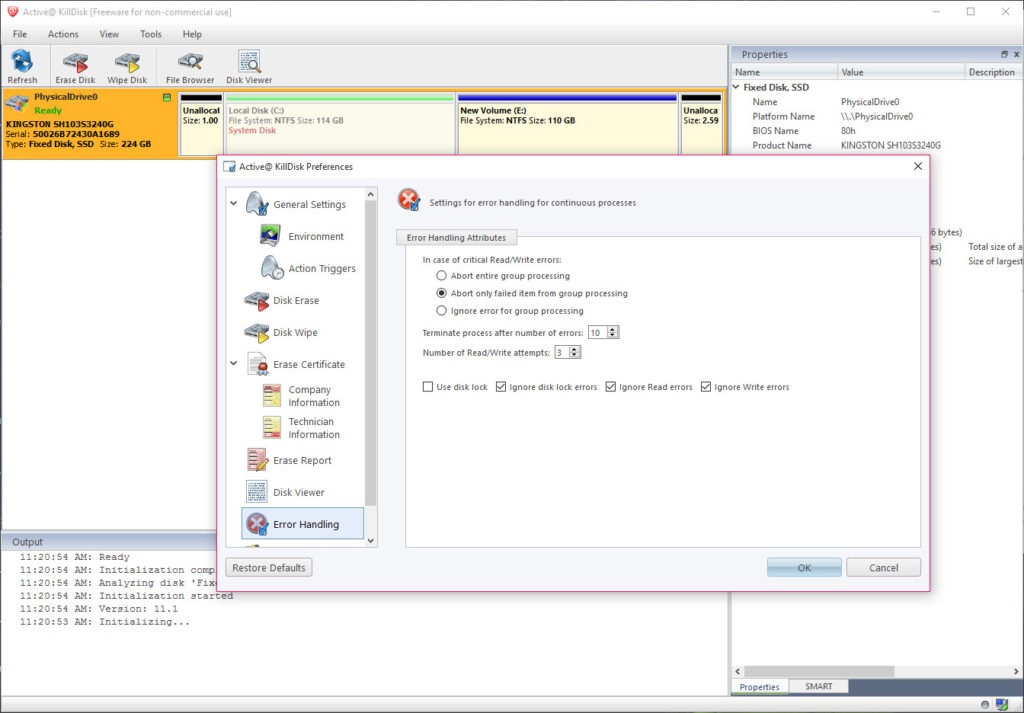Select the Local Disk (C:) partition
1024x713 pixels.
[339, 124]
